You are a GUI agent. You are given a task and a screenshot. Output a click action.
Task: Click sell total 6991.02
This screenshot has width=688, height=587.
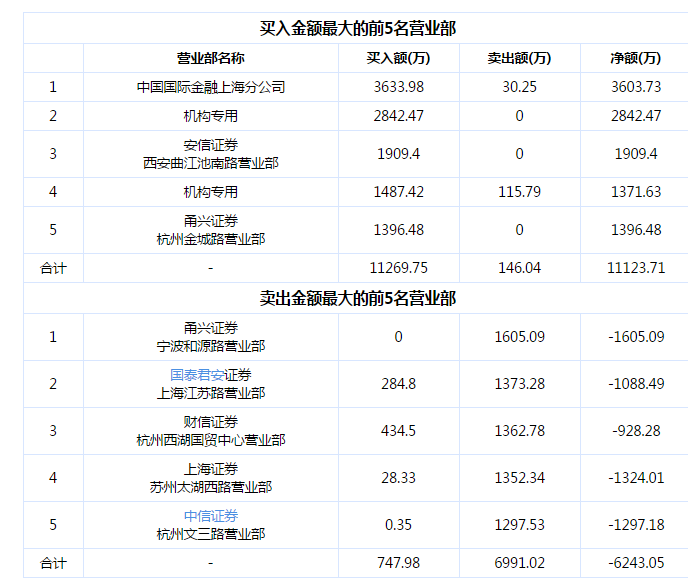(520, 563)
